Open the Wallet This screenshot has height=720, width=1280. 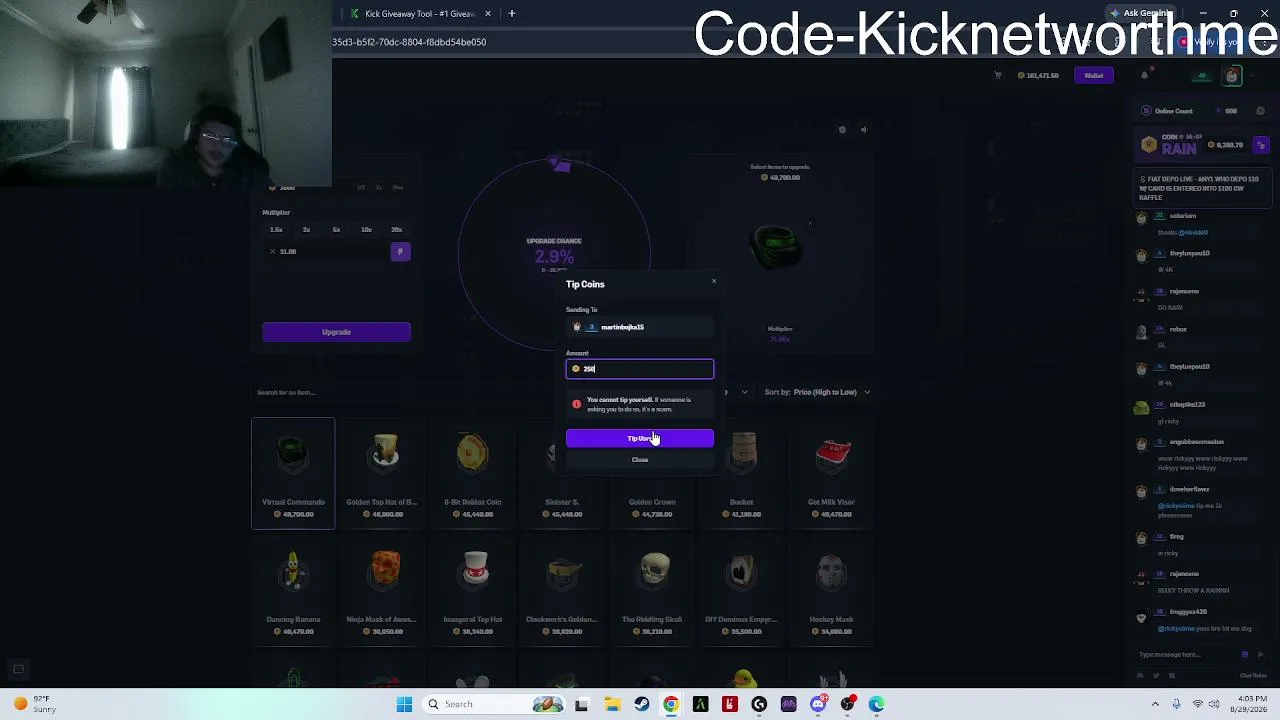click(x=1094, y=76)
